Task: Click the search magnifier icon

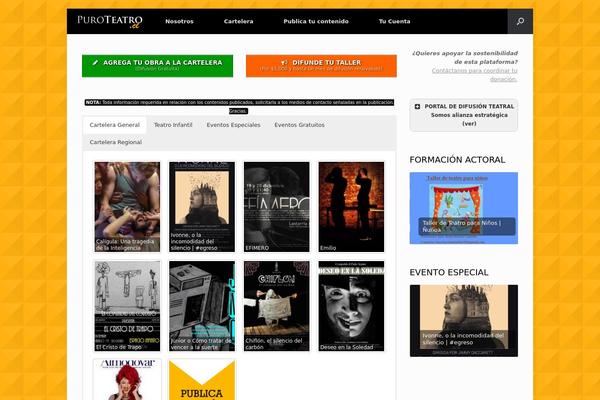Action: tap(520, 21)
